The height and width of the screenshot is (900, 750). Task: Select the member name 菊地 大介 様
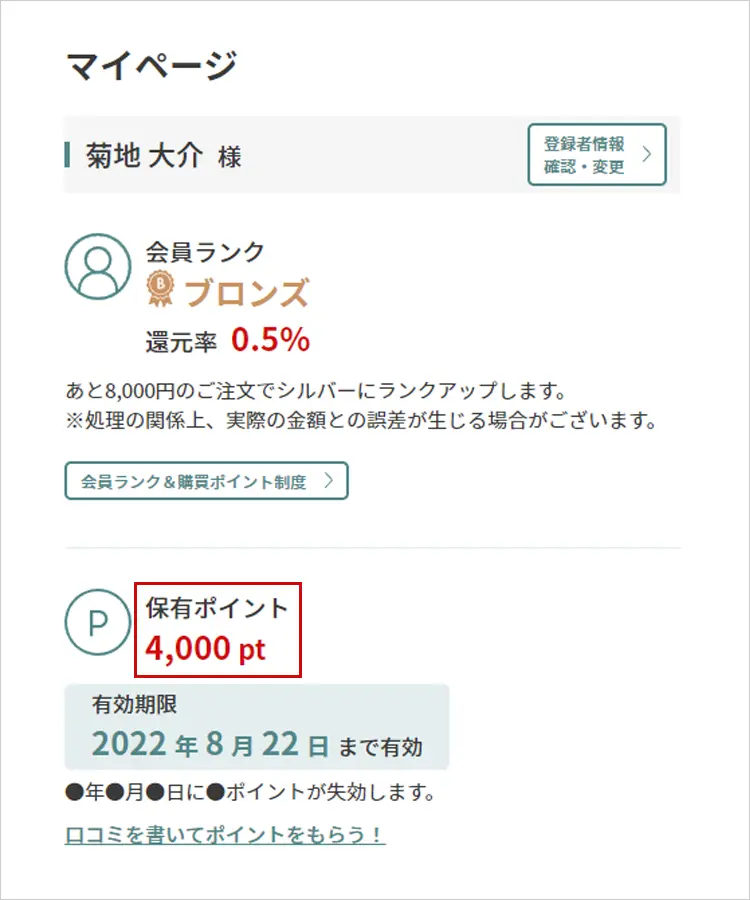(x=164, y=156)
